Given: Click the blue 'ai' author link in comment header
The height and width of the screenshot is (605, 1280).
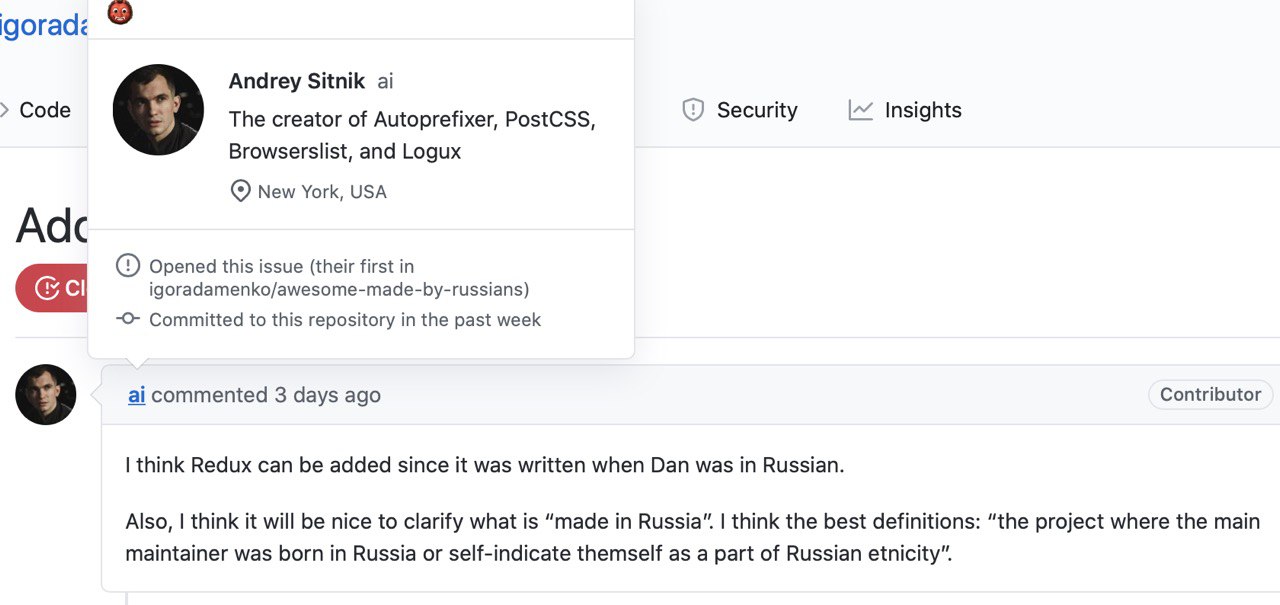Looking at the screenshot, I should [x=137, y=395].
